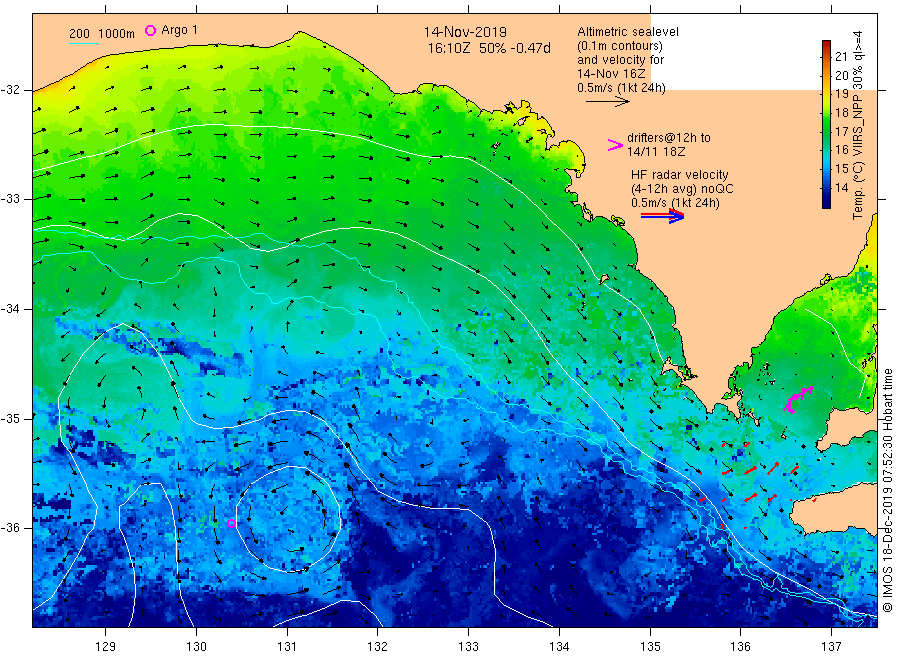Viewport: 900px width, 660px height.
Task: Click the '(4-12h avg) noQC' text
Action: pyautogui.click(x=682, y=189)
